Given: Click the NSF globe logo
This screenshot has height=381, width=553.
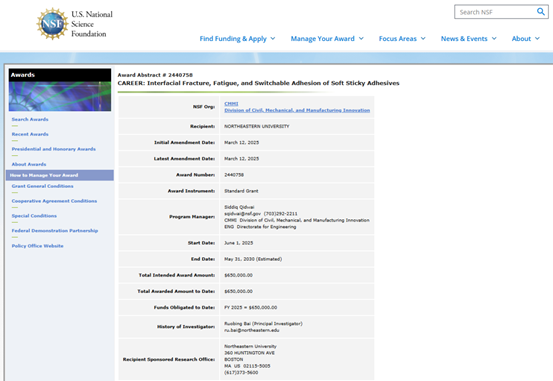Looking at the screenshot, I should tap(53, 24).
